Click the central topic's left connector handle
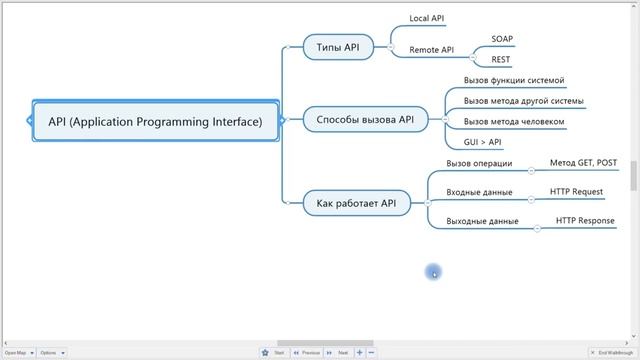Screen dimensions: 640x360 tap(29, 120)
